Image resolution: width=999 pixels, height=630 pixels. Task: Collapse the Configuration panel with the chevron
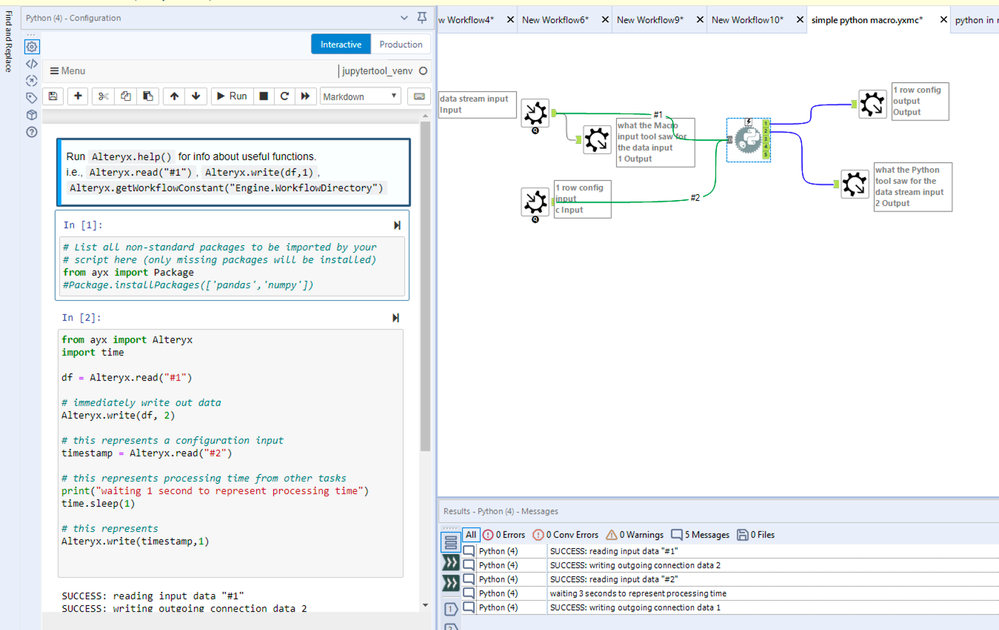click(404, 18)
